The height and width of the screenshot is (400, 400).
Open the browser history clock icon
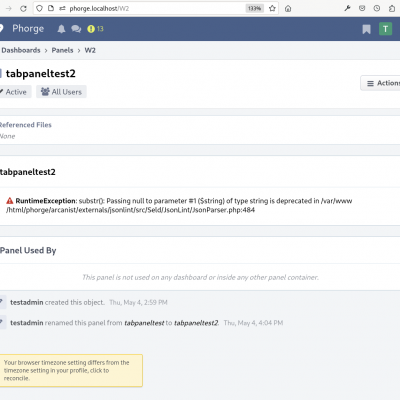pyautogui.click(x=377, y=8)
